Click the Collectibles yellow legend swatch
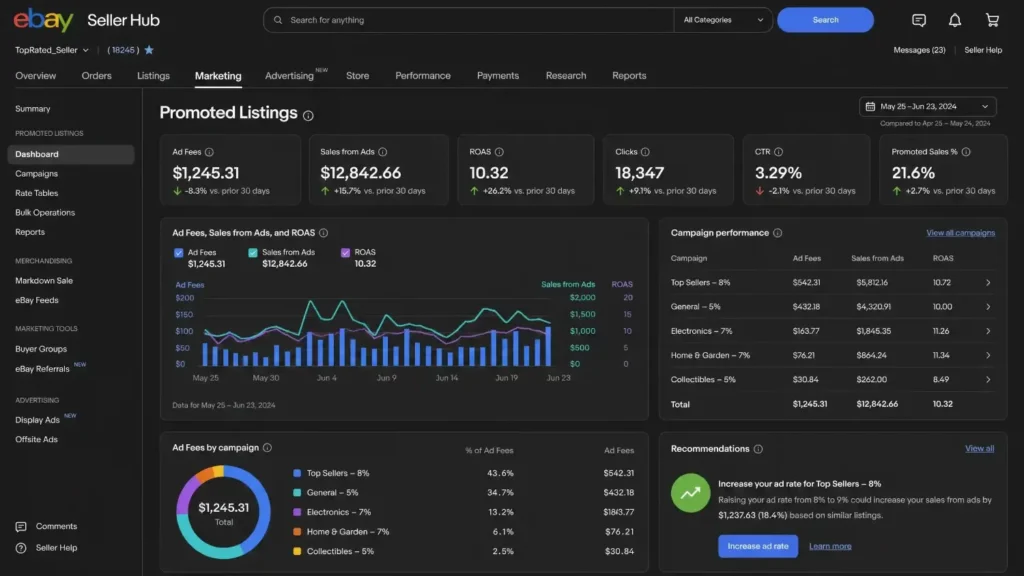 pos(297,552)
